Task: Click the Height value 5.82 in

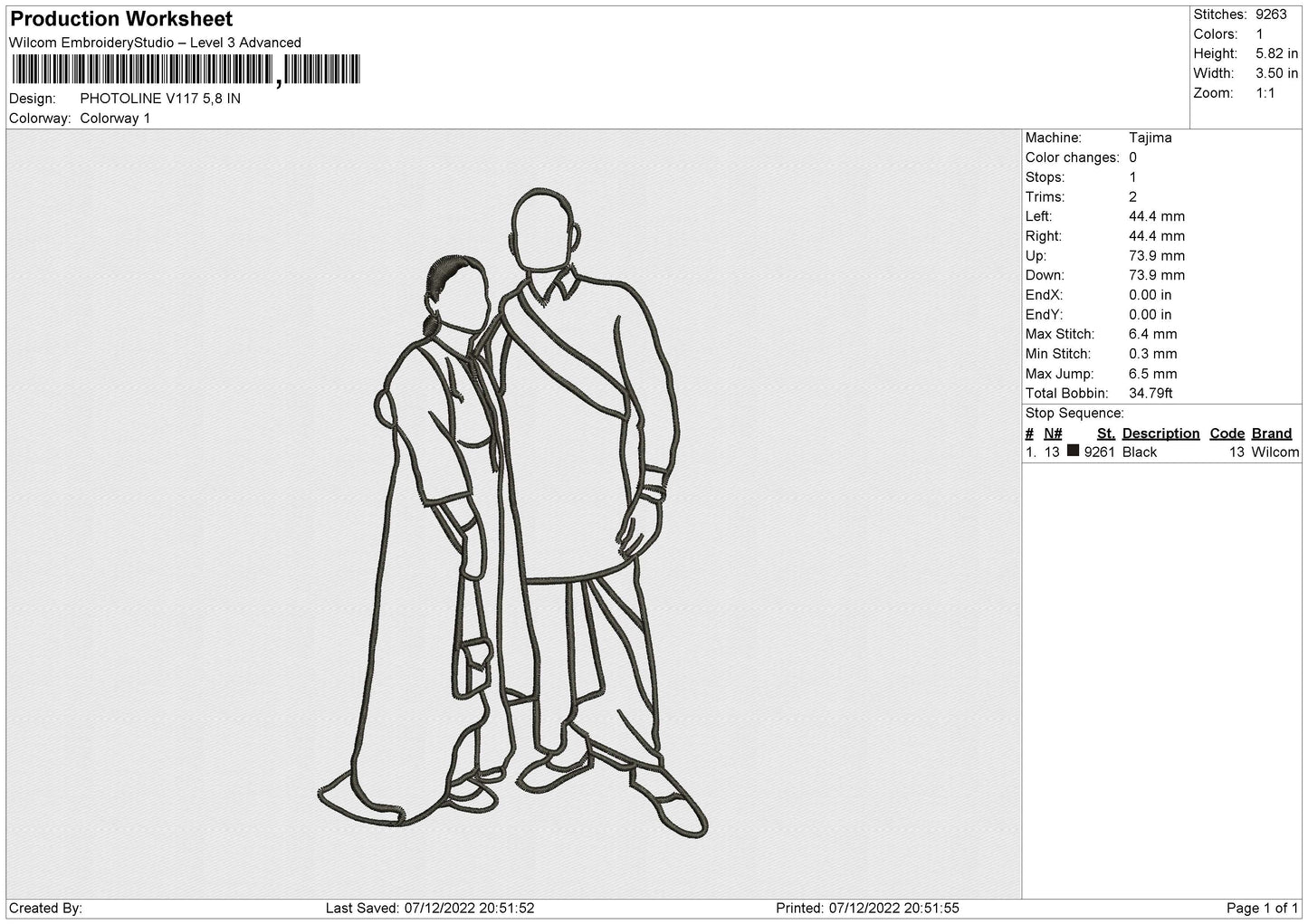Action: click(x=1276, y=54)
